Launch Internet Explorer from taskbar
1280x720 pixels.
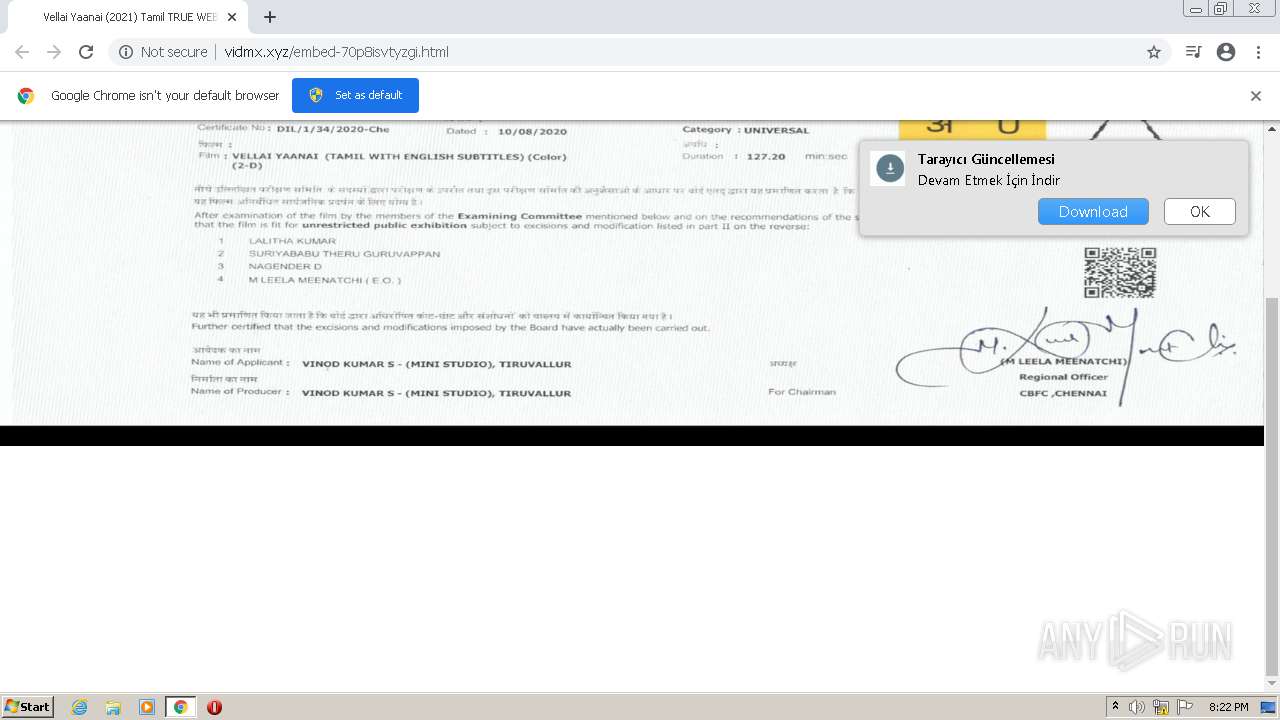click(x=79, y=707)
